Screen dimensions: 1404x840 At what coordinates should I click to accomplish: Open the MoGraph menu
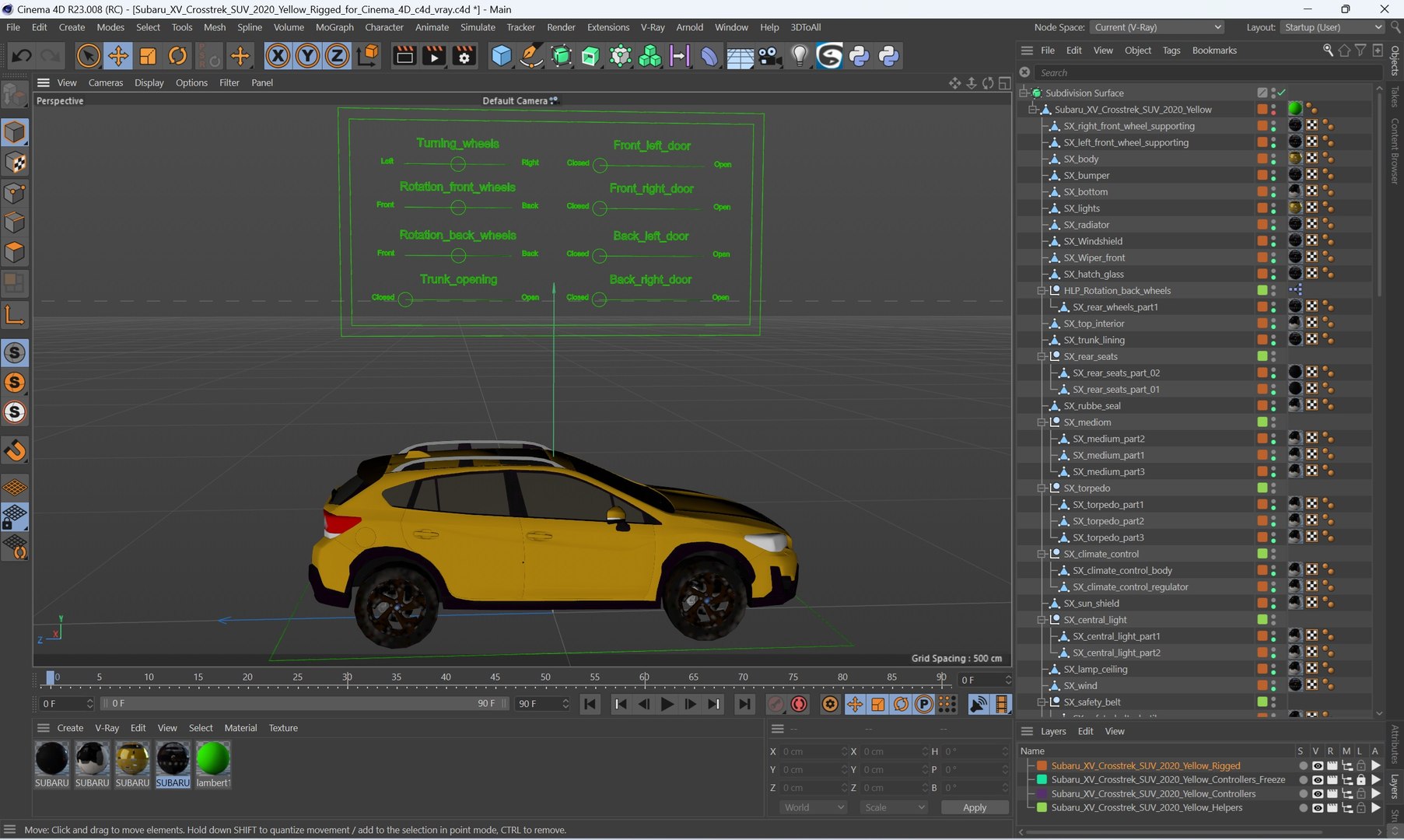334,27
